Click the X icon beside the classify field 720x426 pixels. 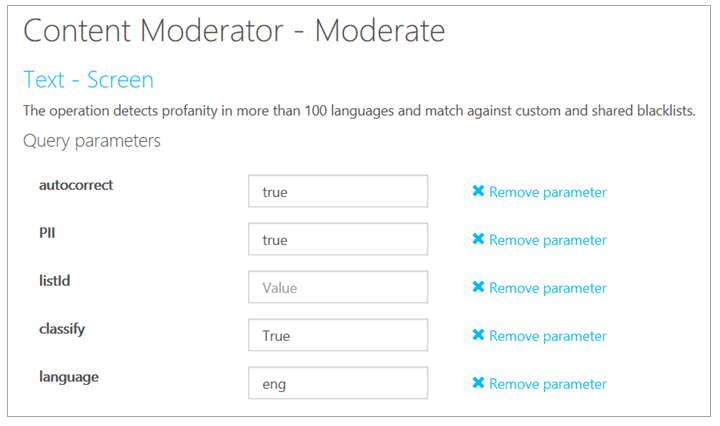478,335
